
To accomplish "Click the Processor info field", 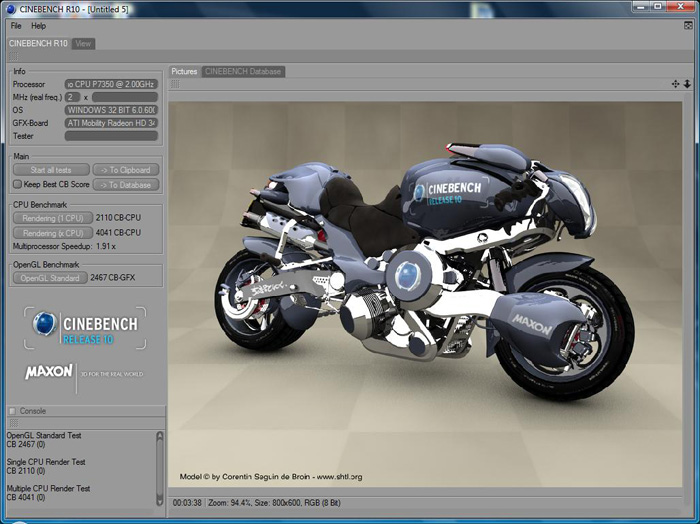I will [111, 84].
